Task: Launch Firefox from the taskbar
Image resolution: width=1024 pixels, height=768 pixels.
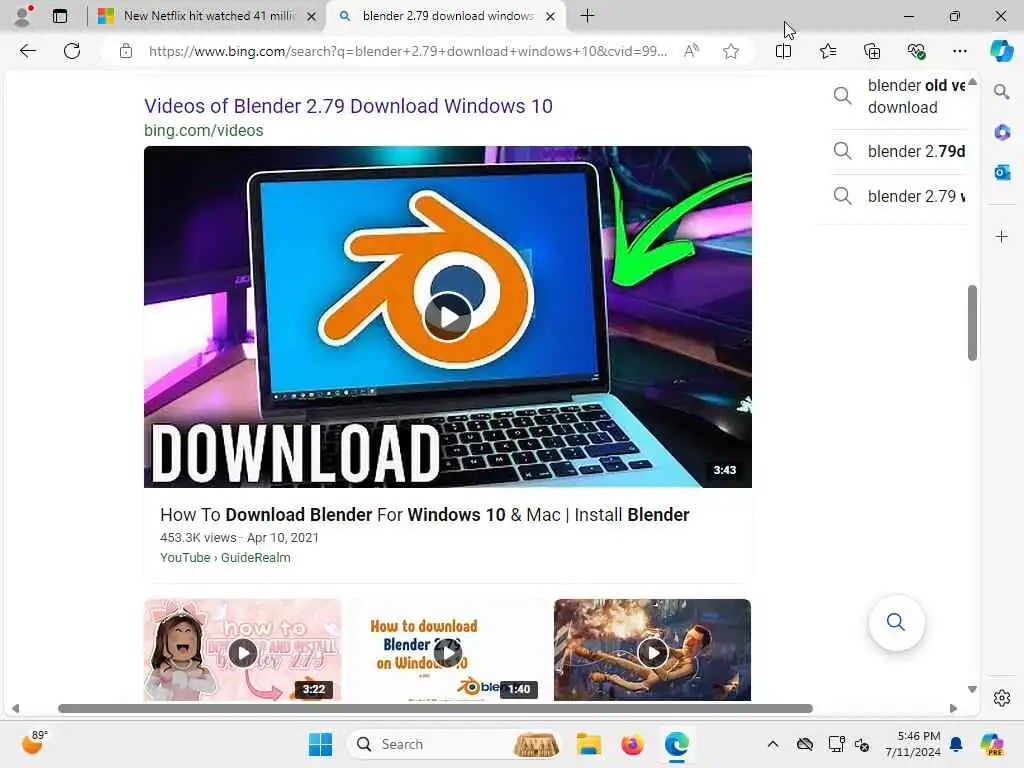Action: point(632,744)
